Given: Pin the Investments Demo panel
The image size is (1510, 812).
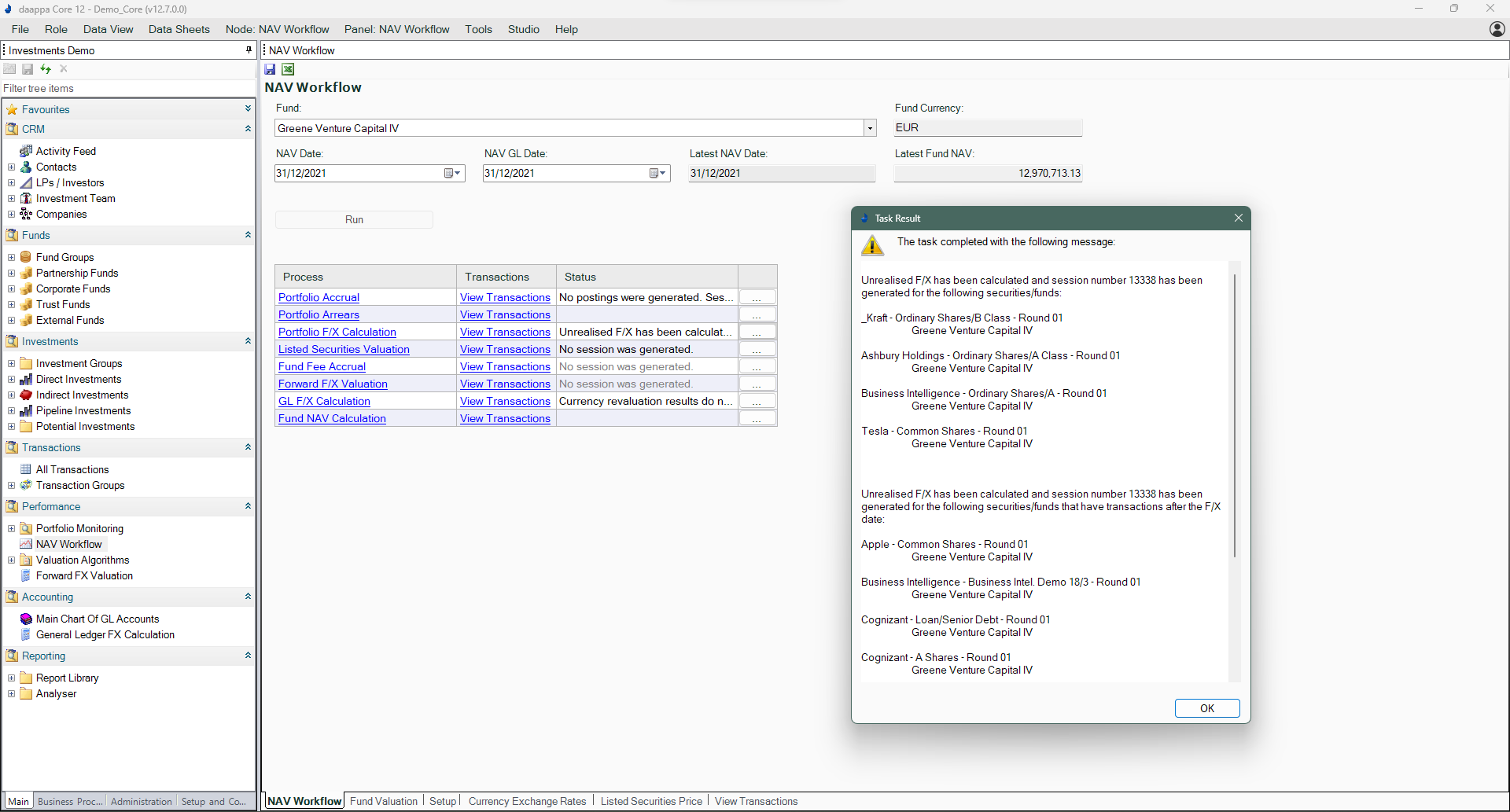Looking at the screenshot, I should (249, 50).
